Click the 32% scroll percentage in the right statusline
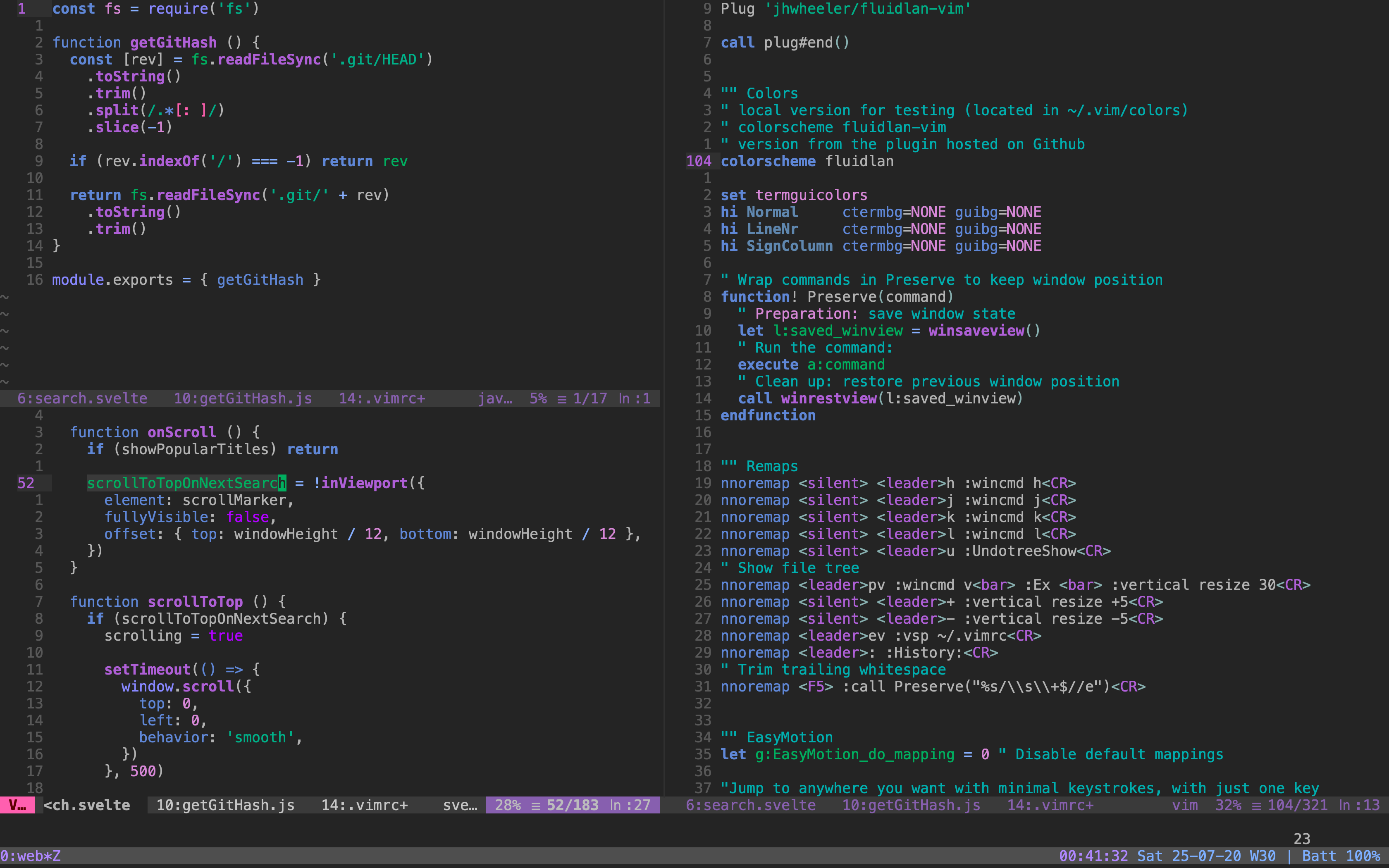1389x868 pixels. pyautogui.click(x=1228, y=805)
